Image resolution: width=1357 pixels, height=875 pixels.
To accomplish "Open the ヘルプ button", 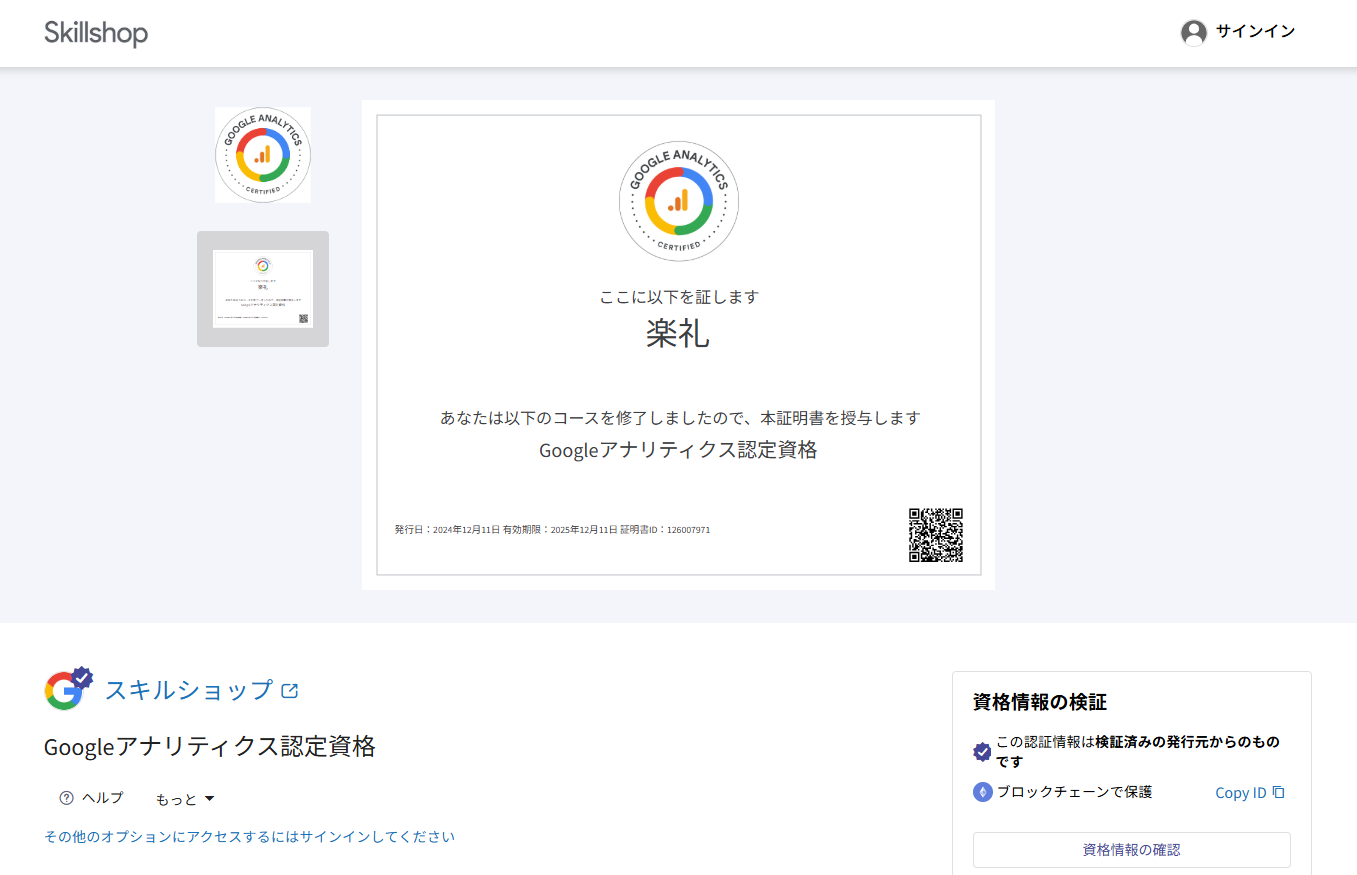I will coord(91,798).
